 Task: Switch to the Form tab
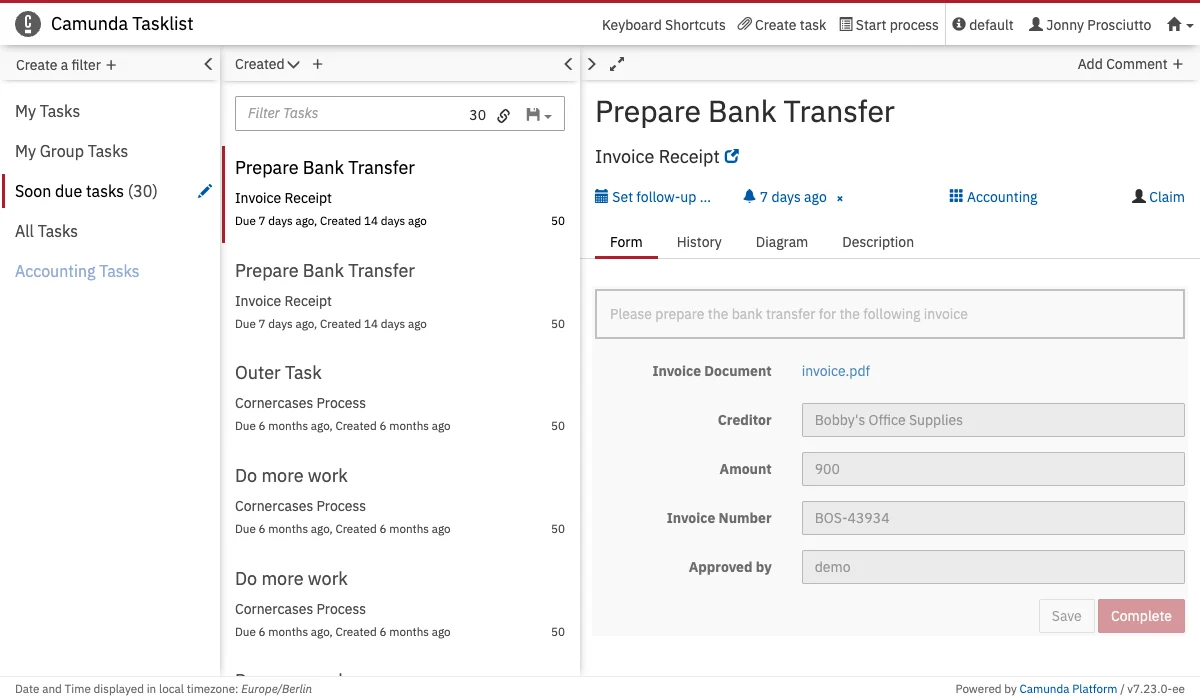(x=626, y=242)
